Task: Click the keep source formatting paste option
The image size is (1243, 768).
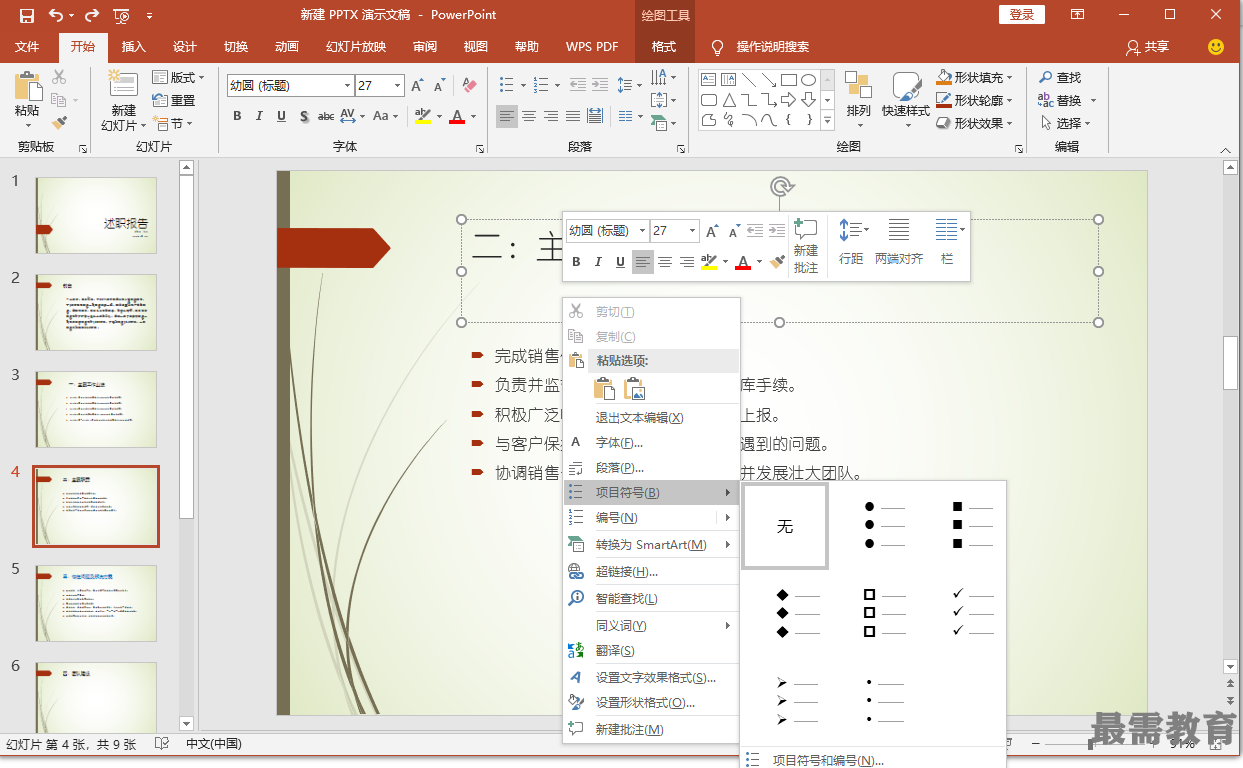Action: click(604, 389)
